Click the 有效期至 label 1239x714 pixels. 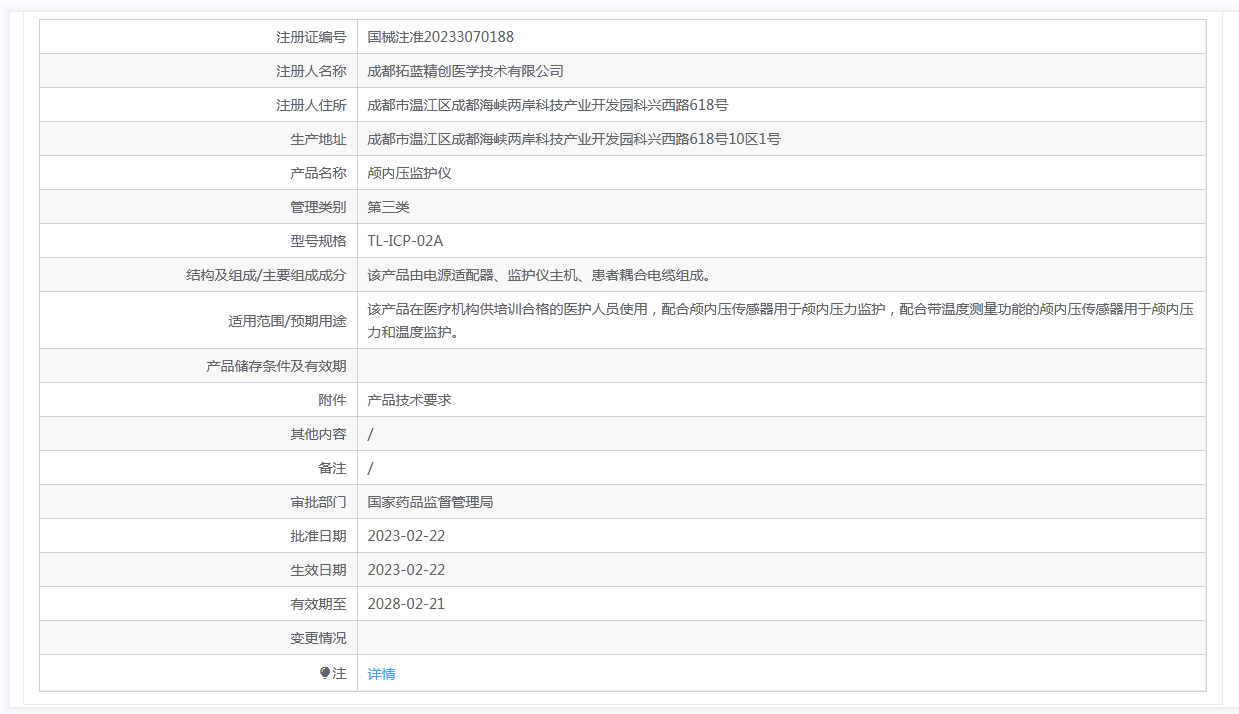click(x=318, y=604)
